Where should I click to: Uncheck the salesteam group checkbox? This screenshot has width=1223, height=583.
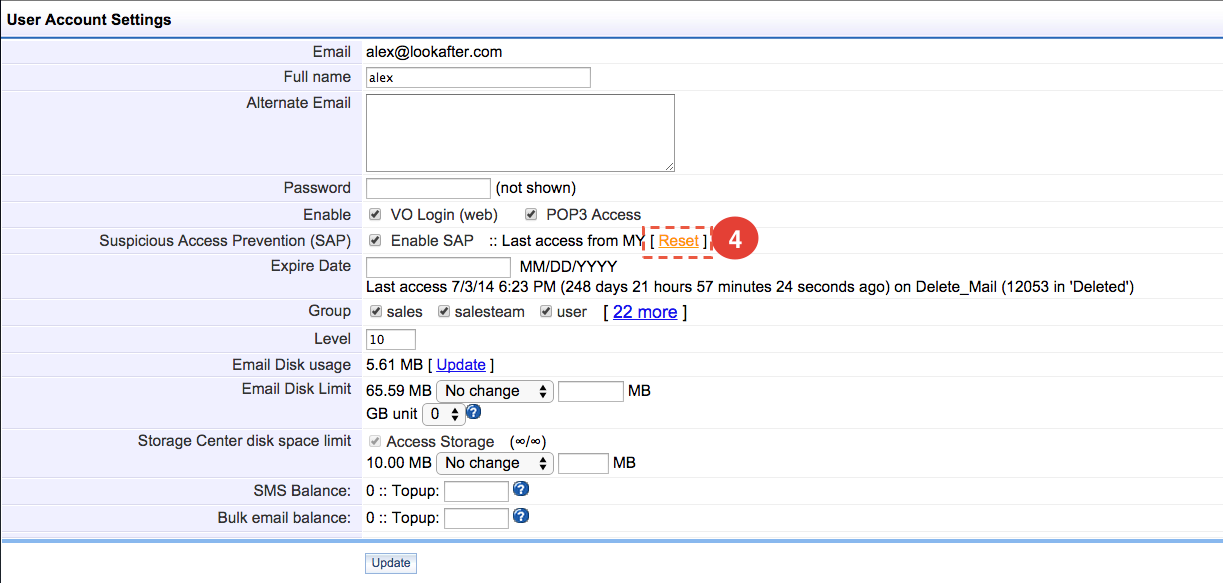(x=444, y=311)
